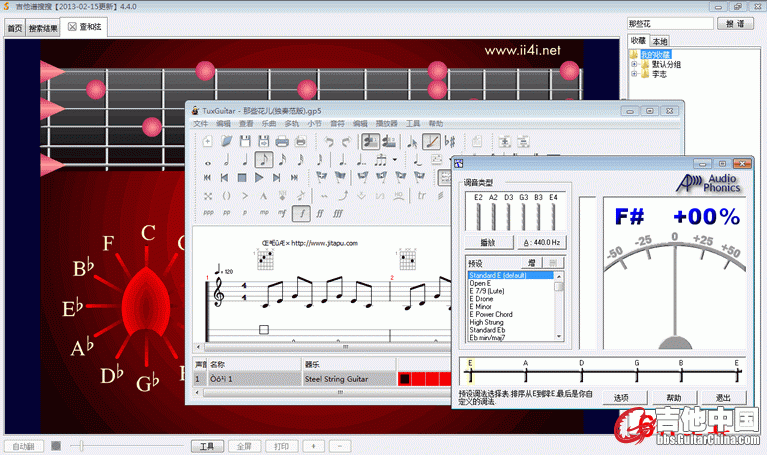Open TuxGuitar 小节 menu

(315, 124)
